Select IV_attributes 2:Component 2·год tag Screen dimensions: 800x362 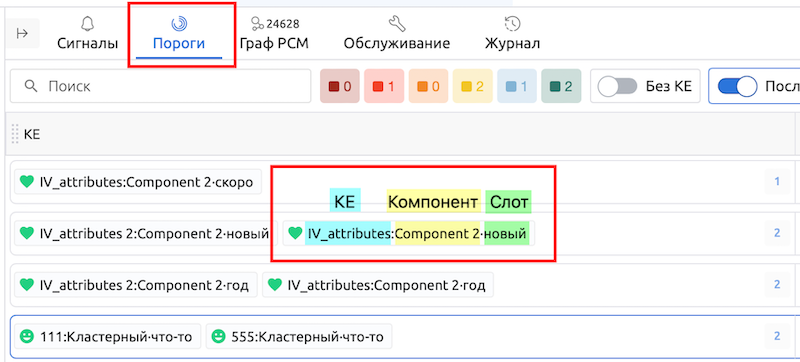tap(136, 285)
